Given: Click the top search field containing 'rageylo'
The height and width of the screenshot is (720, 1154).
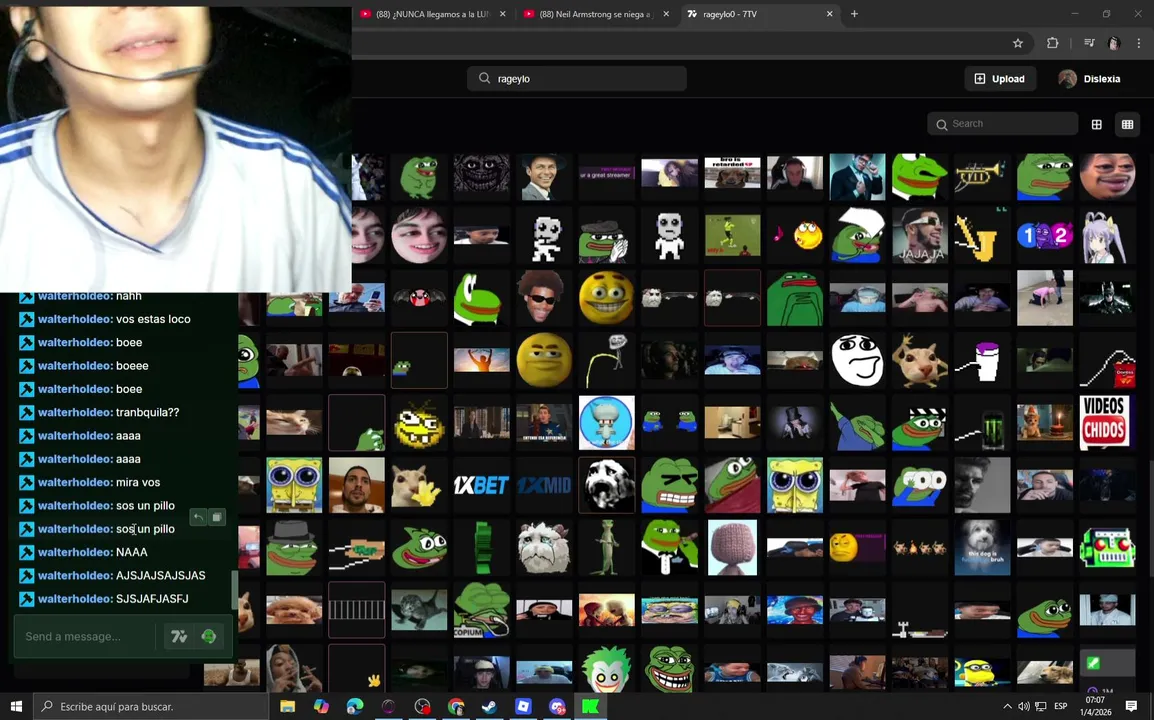Looking at the screenshot, I should pyautogui.click(x=577, y=78).
